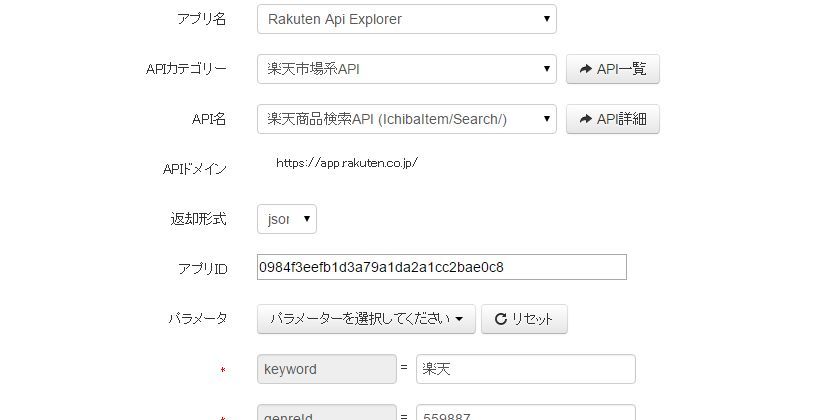This screenshot has height=420, width=815.
Task: Open the APIカテゴリー 楽天市場系API dropdown
Action: (x=406, y=69)
